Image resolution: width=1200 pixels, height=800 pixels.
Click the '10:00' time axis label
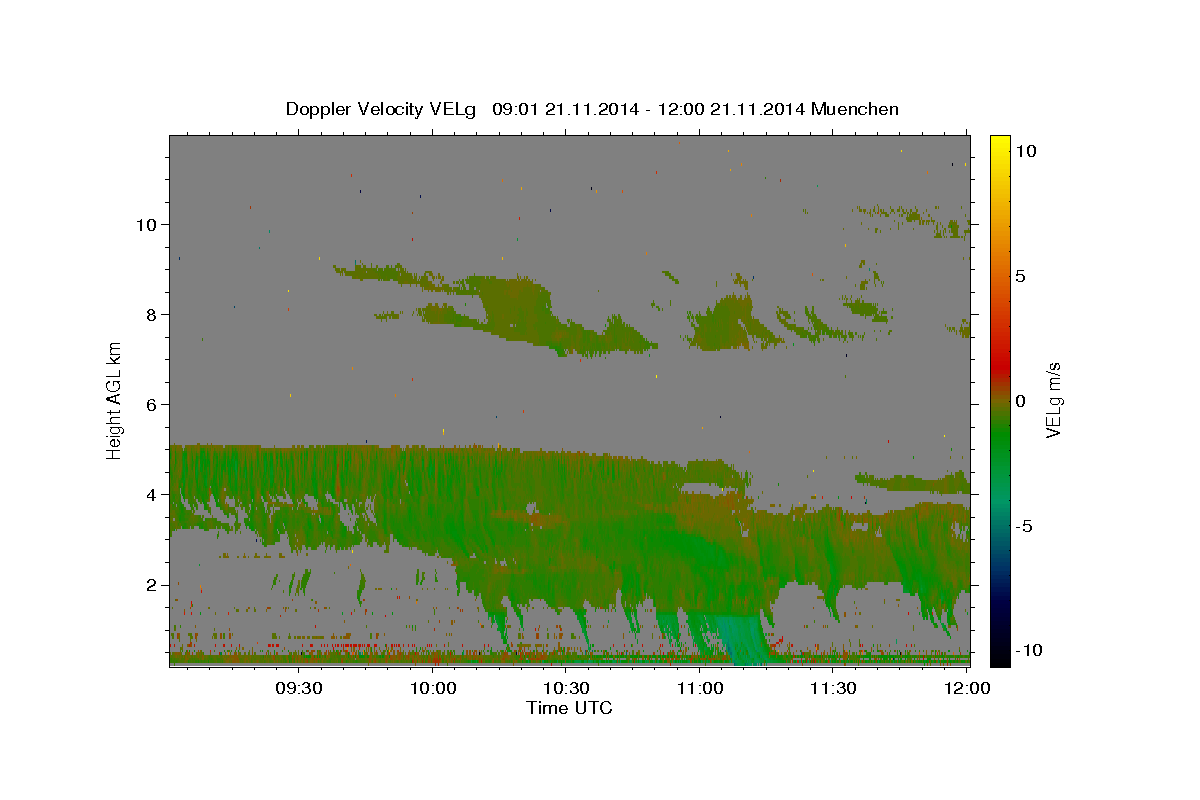point(432,688)
